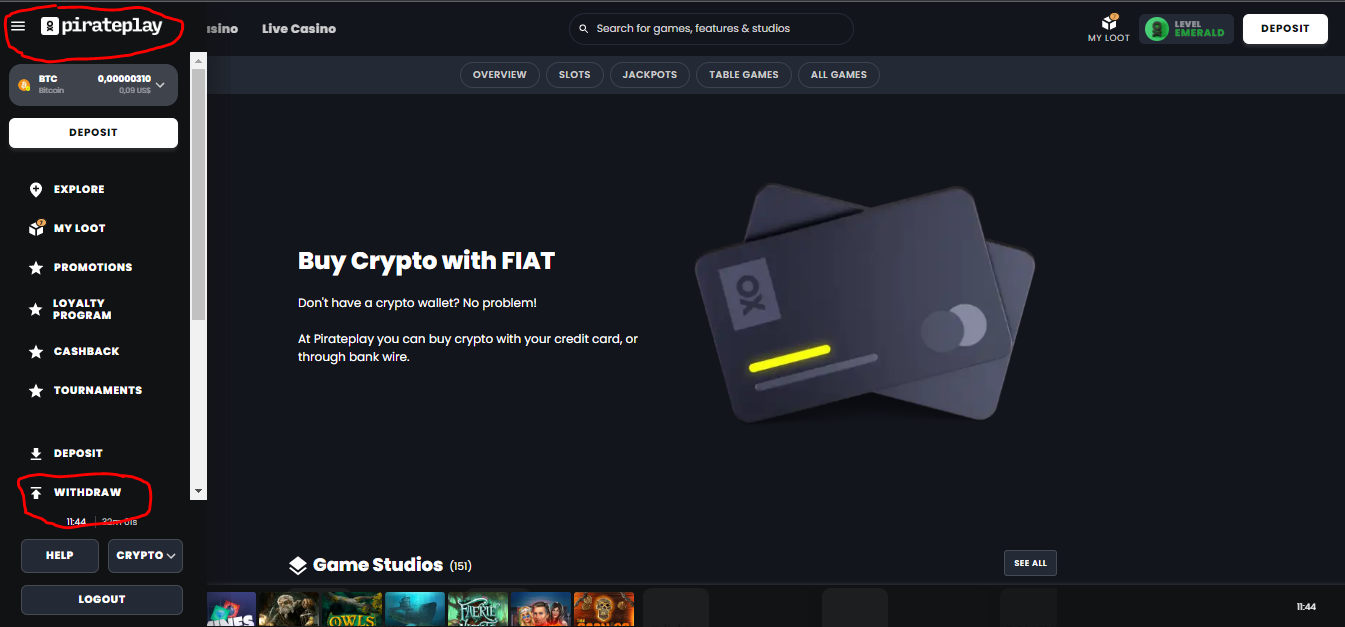Open the CRYPTO currency dropdown
1345x627 pixels.
(145, 555)
